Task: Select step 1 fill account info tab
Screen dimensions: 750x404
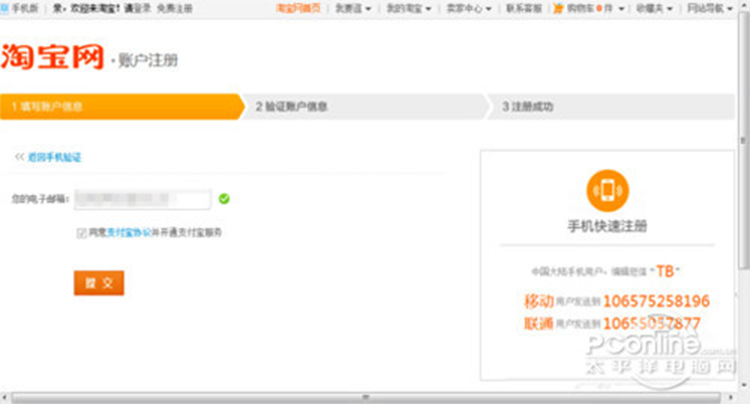Action: [122, 106]
